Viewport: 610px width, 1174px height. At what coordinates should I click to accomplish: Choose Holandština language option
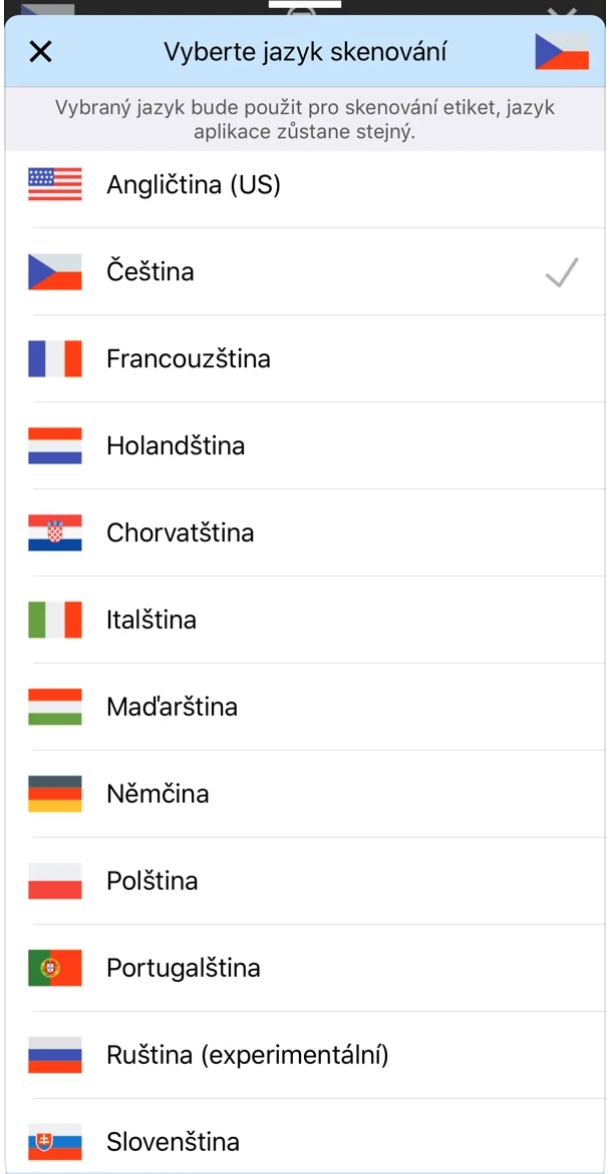(x=175, y=446)
